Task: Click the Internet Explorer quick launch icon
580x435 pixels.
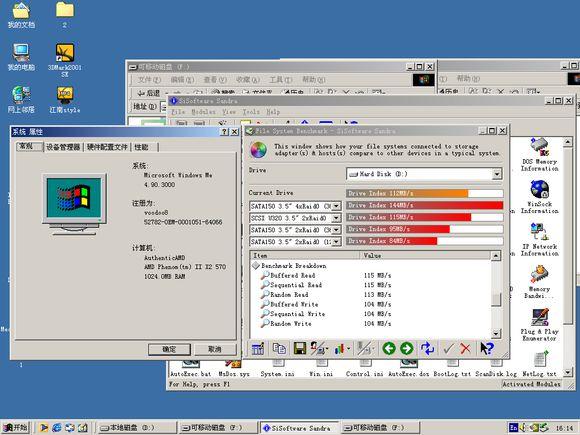Action: pyautogui.click(x=57, y=428)
